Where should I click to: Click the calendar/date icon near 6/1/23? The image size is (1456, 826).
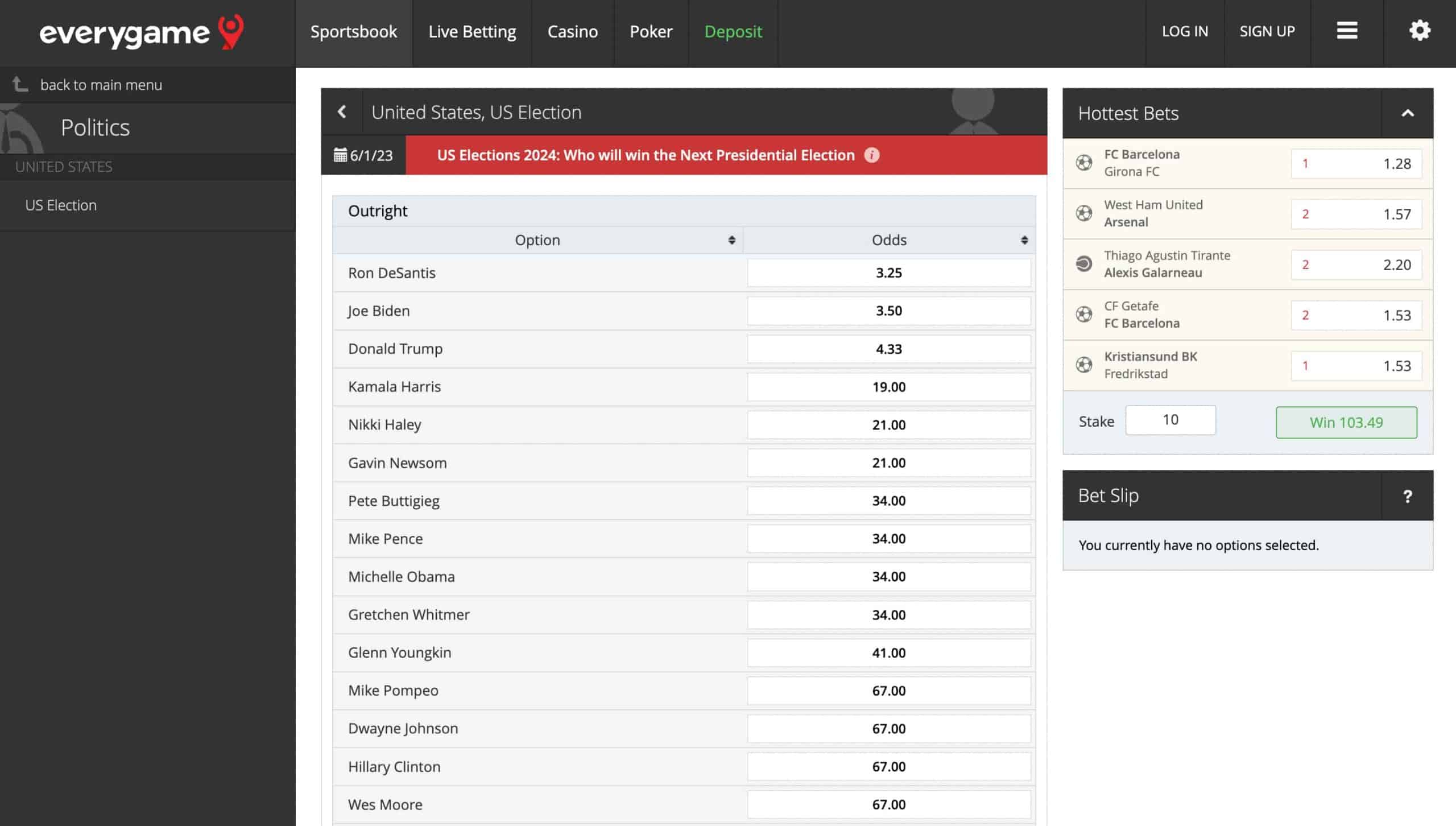click(x=339, y=155)
